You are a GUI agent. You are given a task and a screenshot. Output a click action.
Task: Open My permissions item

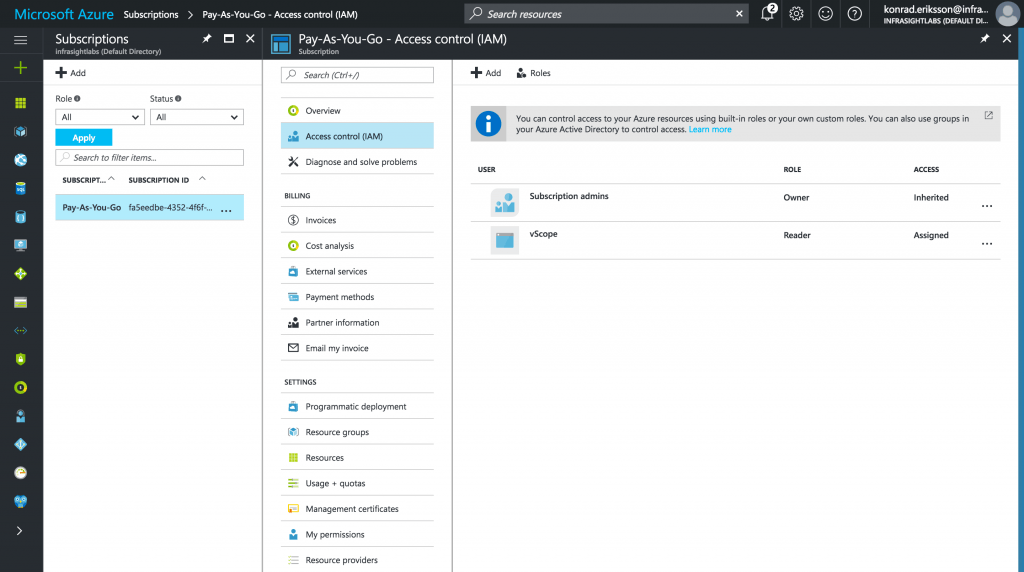pos(357,534)
